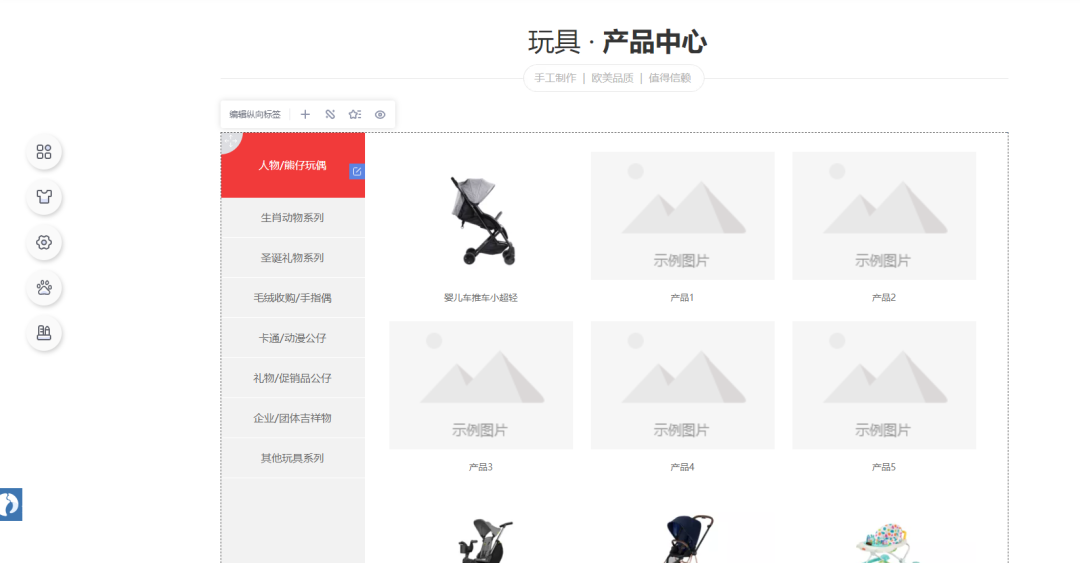Click 婴儿车推车小超轻 product title

click(481, 298)
